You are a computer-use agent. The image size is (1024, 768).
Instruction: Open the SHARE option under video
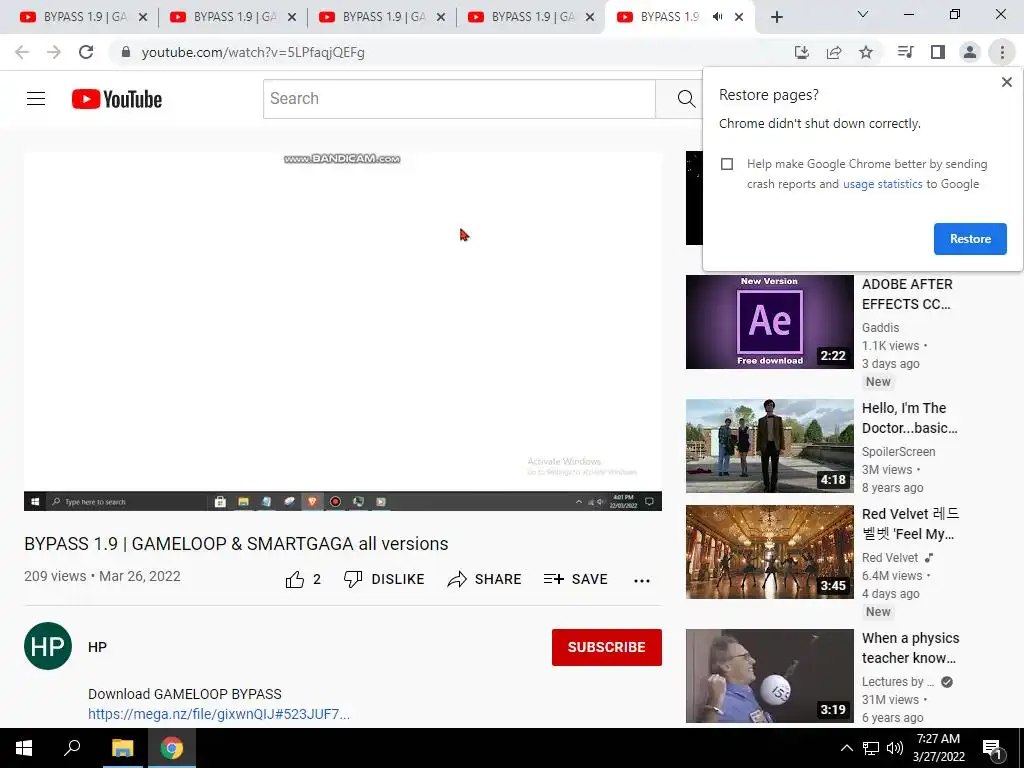(485, 579)
